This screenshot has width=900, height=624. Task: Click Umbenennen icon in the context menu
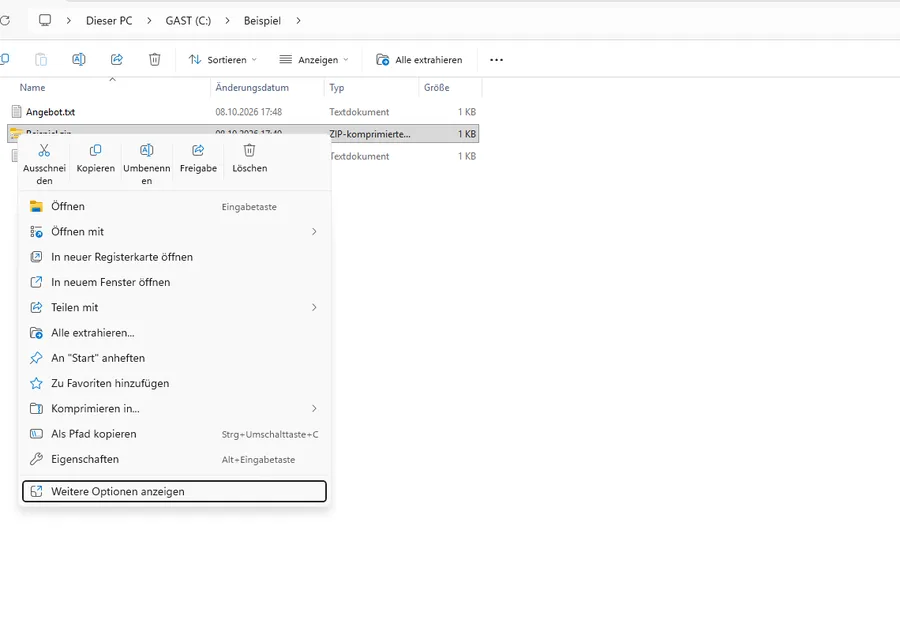[146, 150]
